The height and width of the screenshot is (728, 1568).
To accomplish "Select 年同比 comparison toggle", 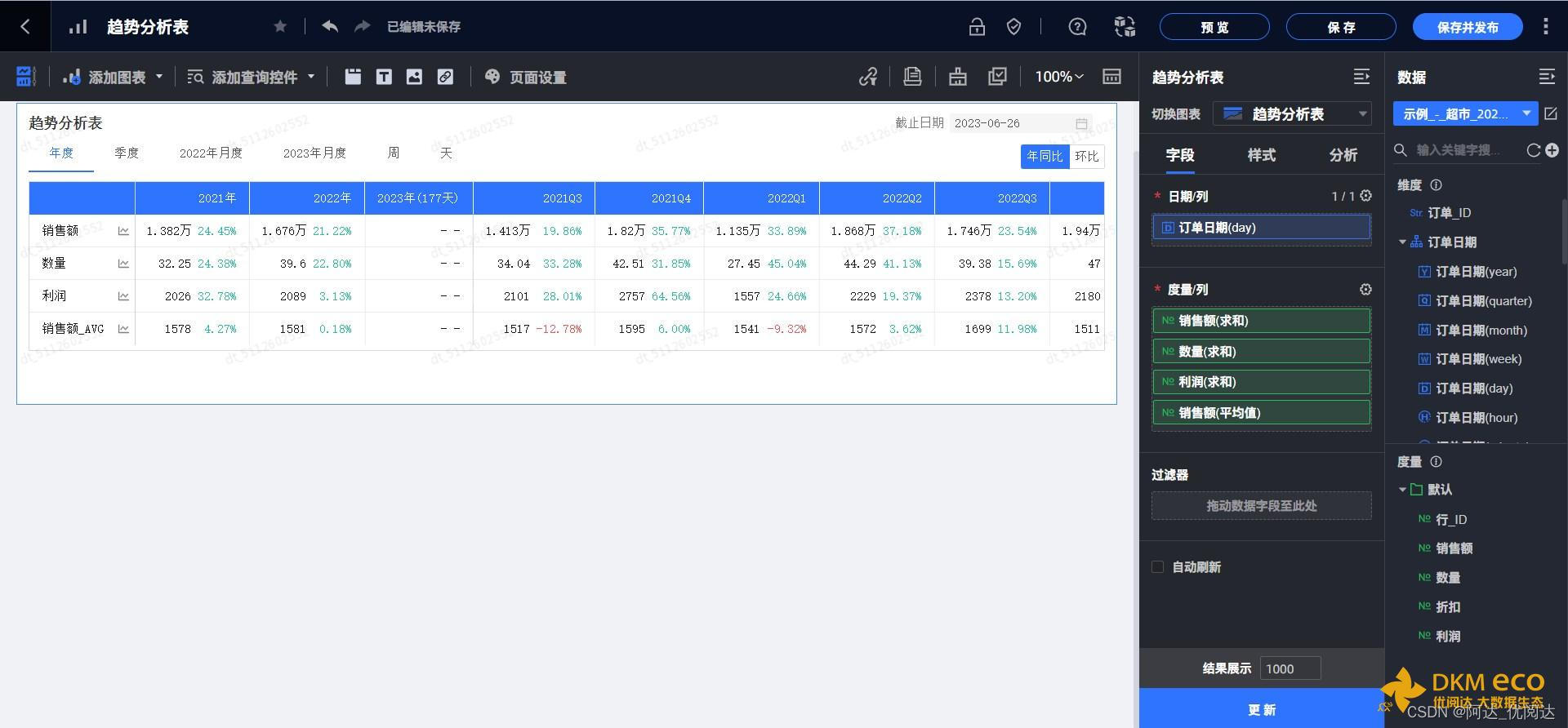I will click(1045, 156).
